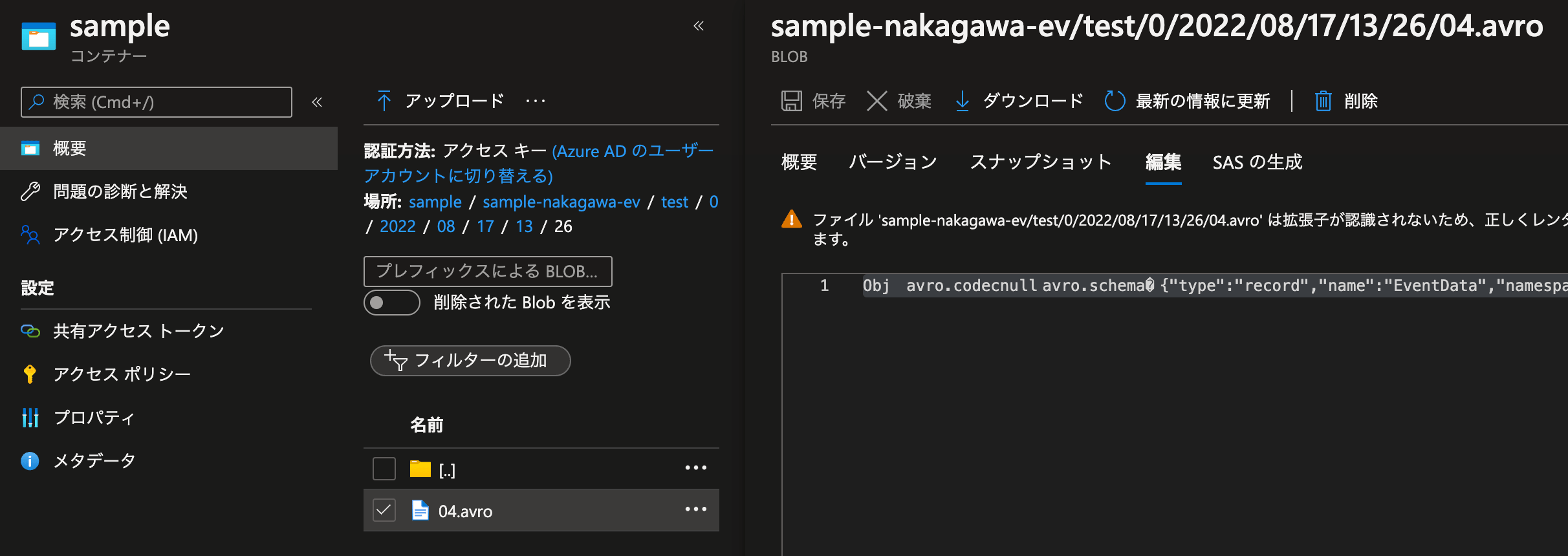The image size is (1568, 556).
Task: Switch to SAS の生成 tab
Action: [1258, 162]
